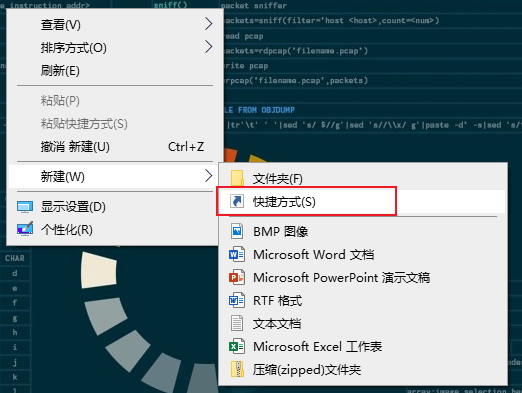The width and height of the screenshot is (522, 393).
Task: Click the zipped folder icon
Action: (237, 369)
